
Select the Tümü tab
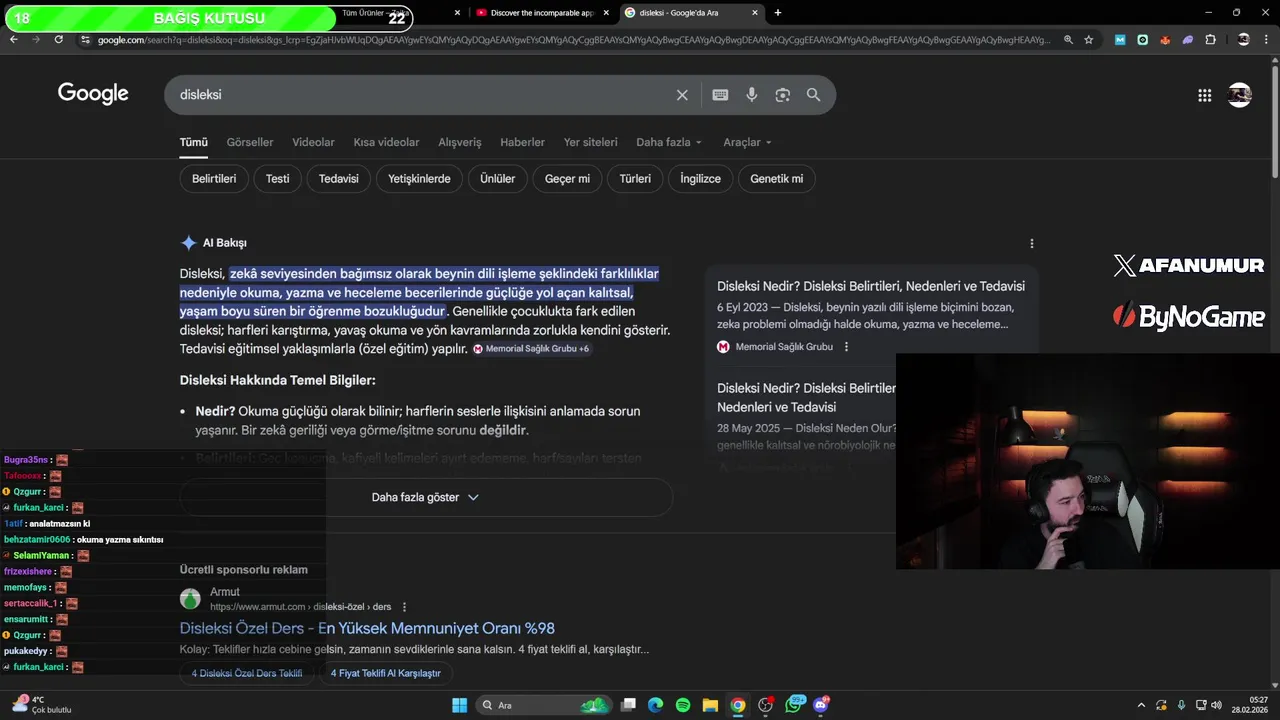tap(194, 142)
